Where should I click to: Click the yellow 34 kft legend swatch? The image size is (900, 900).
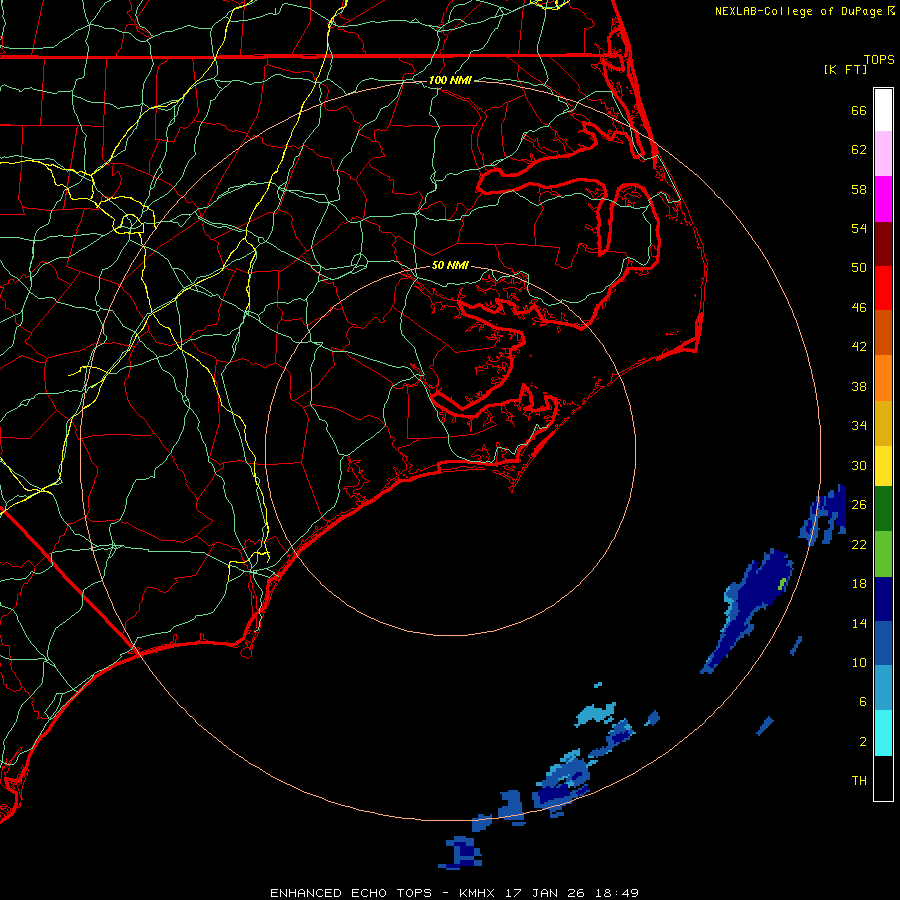click(883, 465)
